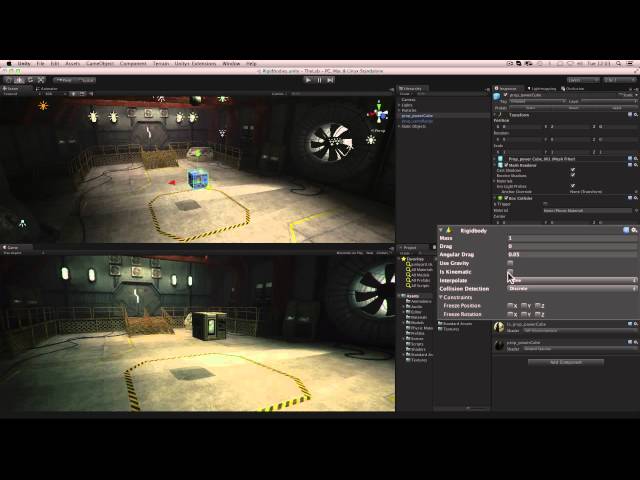Open the Tag dropdown in Inspector
The width and height of the screenshot is (640, 480).
coord(537,101)
